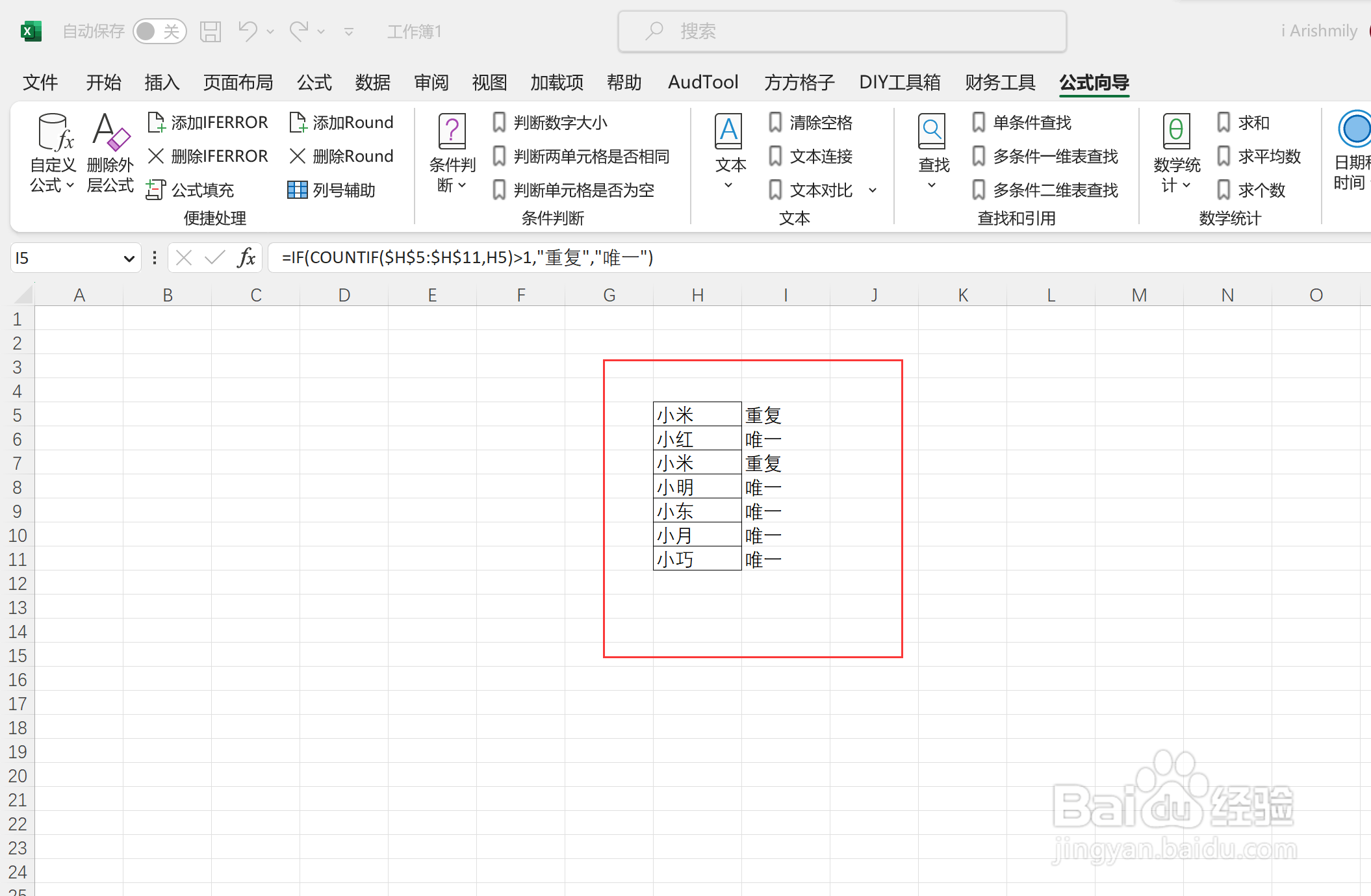Click the 文本连接 command
The height and width of the screenshot is (896, 1371).
(810, 156)
